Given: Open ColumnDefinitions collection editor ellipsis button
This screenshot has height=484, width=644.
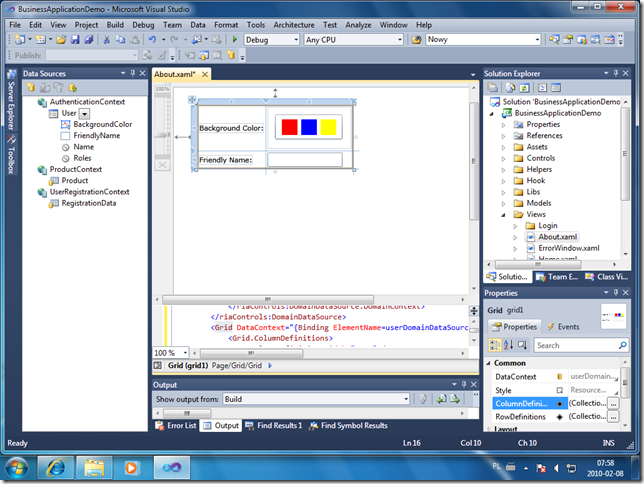Looking at the screenshot, I should [x=613, y=403].
